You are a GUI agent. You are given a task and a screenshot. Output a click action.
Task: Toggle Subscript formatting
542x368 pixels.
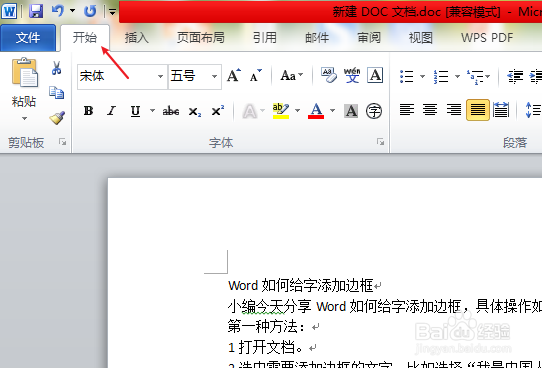click(x=195, y=111)
